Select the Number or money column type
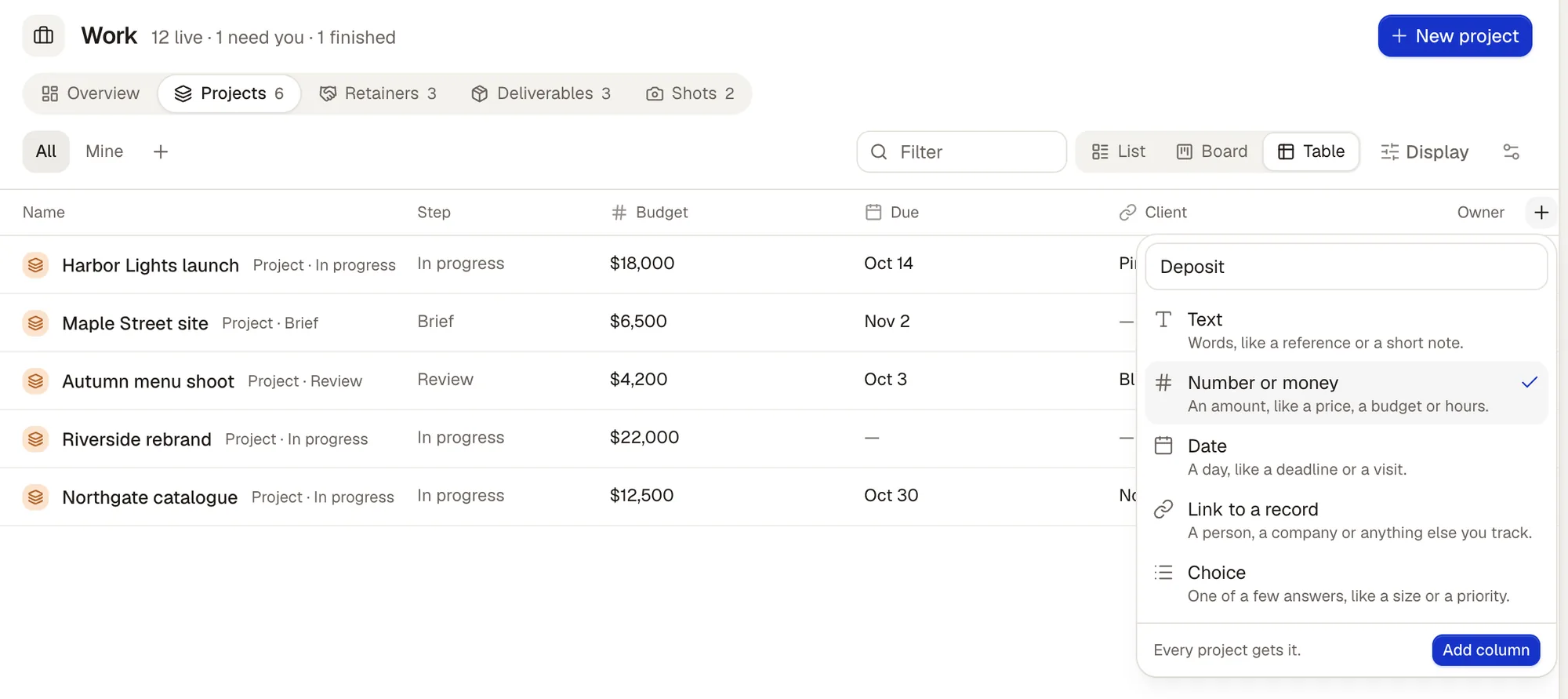 pyautogui.click(x=1346, y=393)
